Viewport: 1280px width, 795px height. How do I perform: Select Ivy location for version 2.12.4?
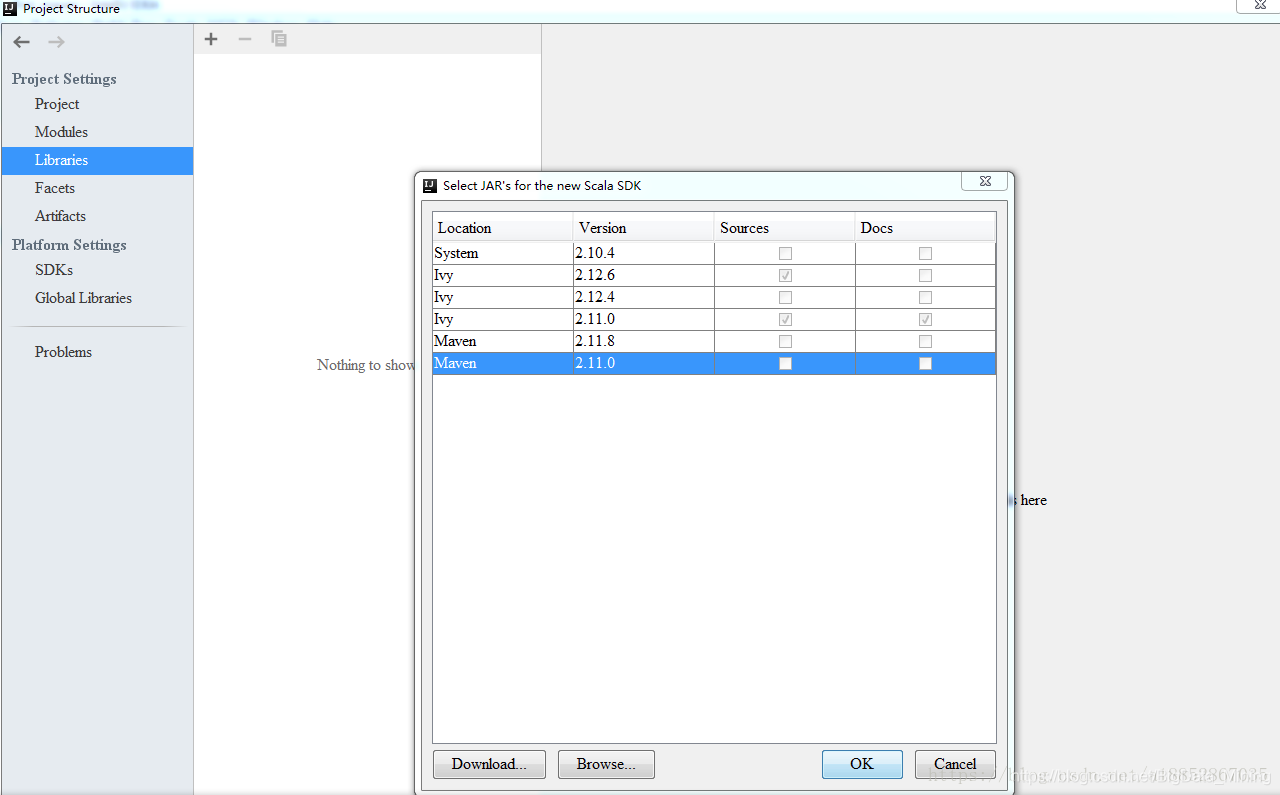tap(503, 298)
